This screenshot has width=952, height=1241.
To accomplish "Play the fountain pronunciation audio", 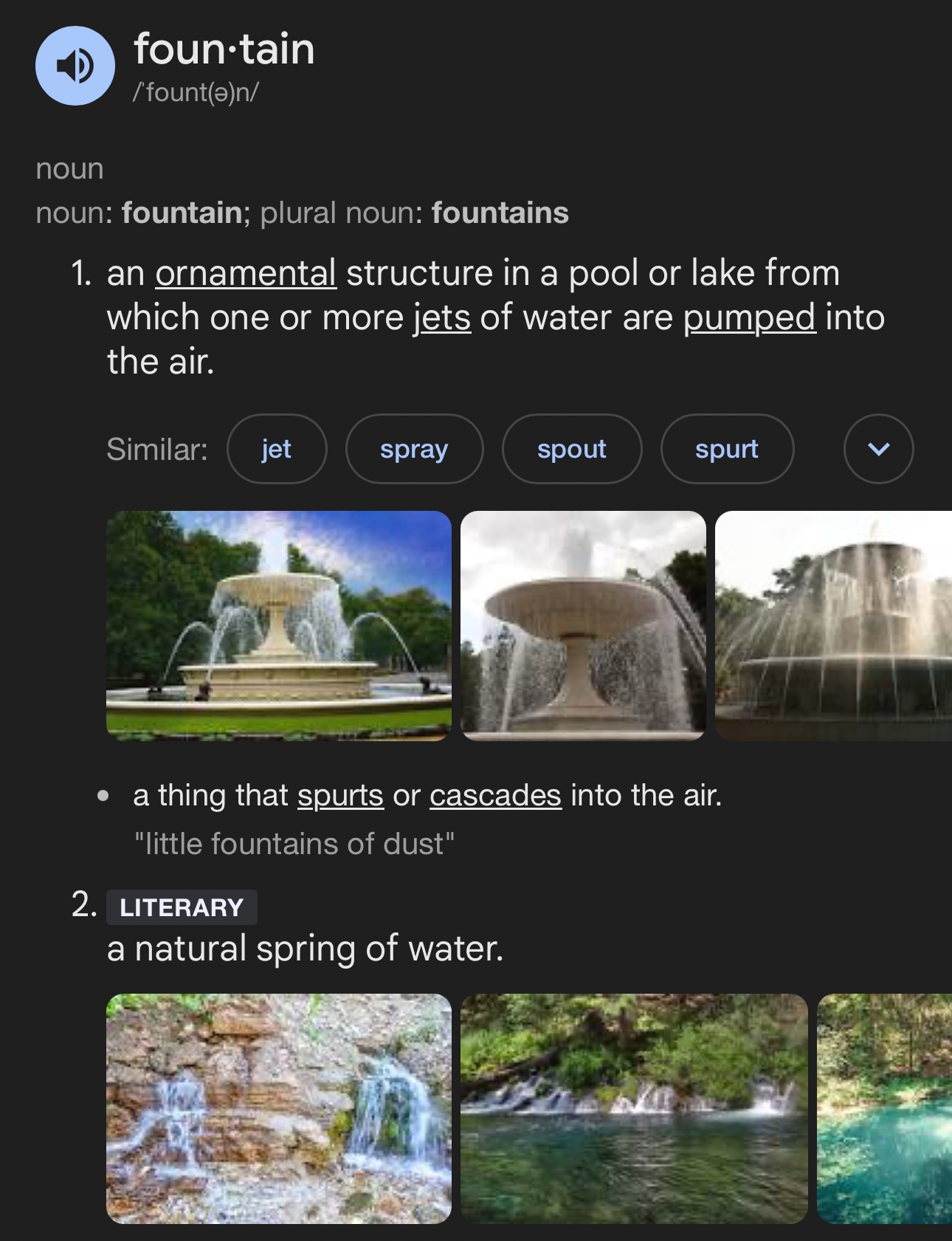I will coord(75,66).
